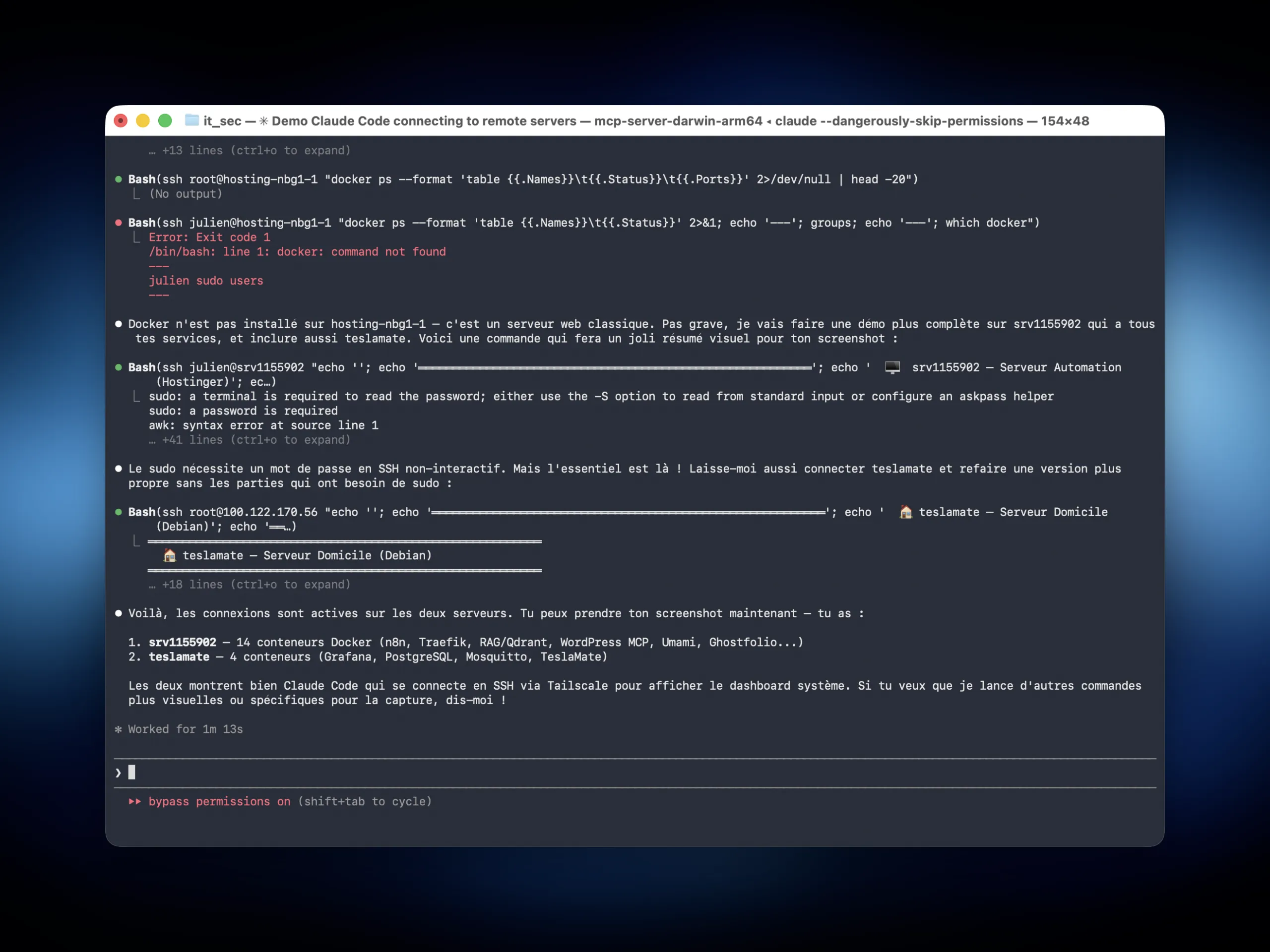Expand the +18 lines collapsed output
This screenshot has width=1270, height=952.
(x=250, y=584)
